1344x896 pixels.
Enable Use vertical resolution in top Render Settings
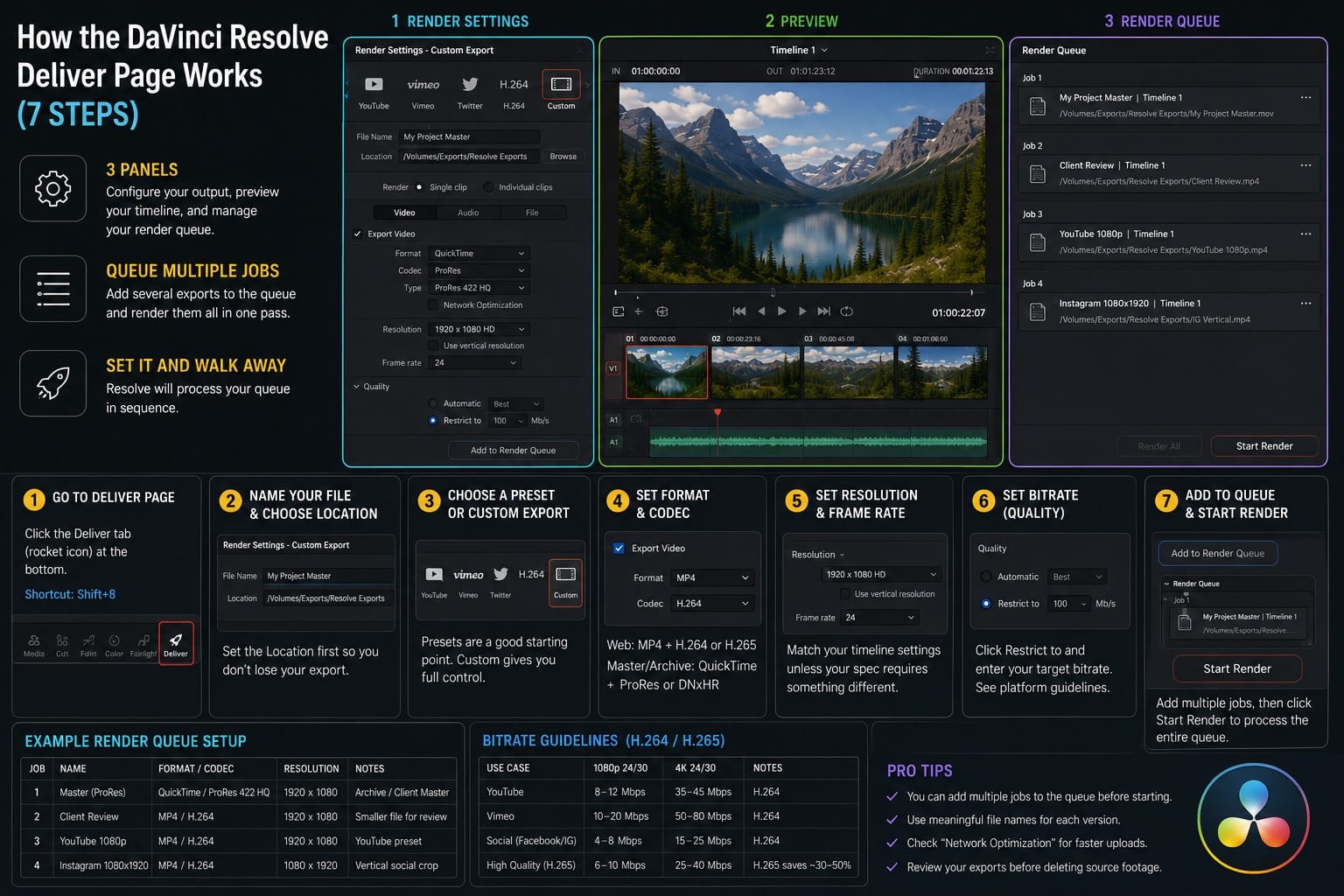(433, 346)
